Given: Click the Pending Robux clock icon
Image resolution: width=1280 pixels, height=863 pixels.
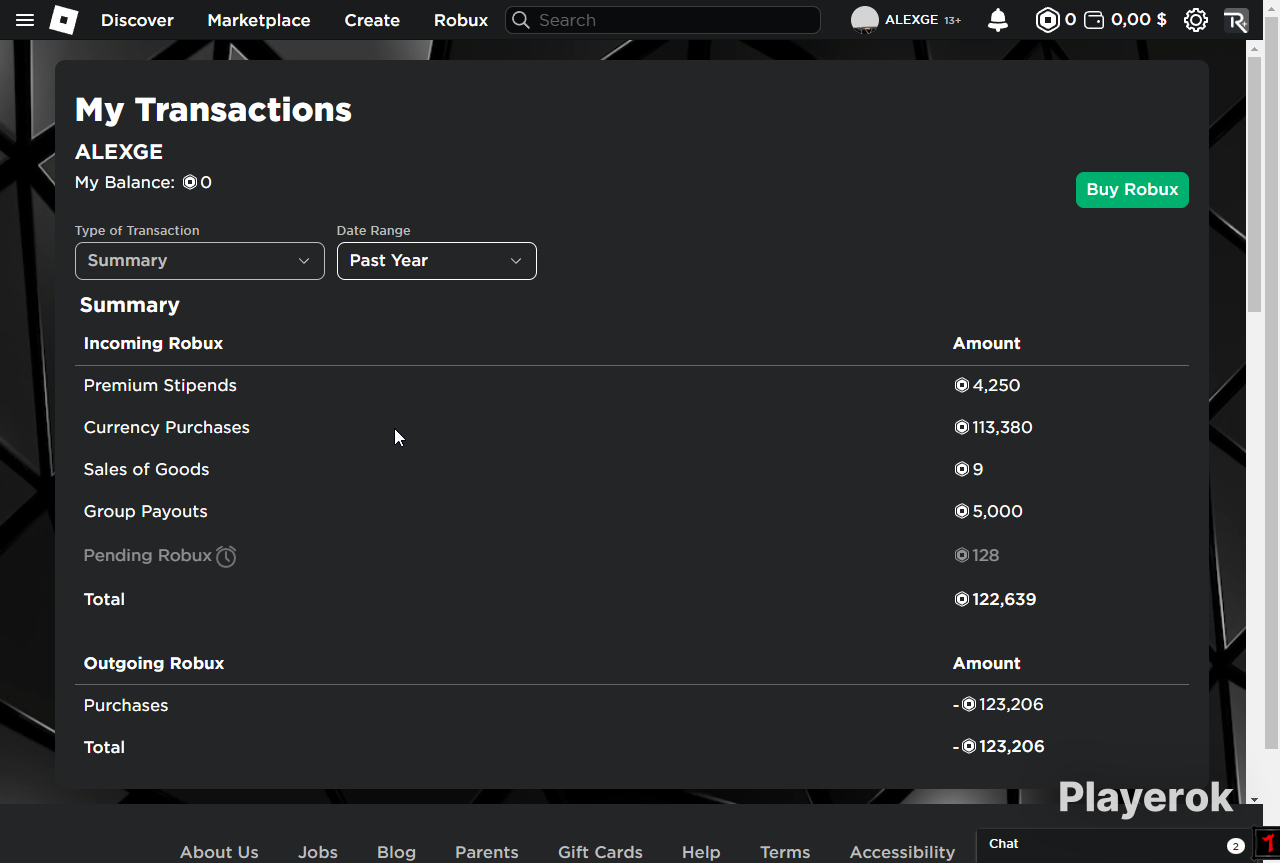Looking at the screenshot, I should [227, 556].
